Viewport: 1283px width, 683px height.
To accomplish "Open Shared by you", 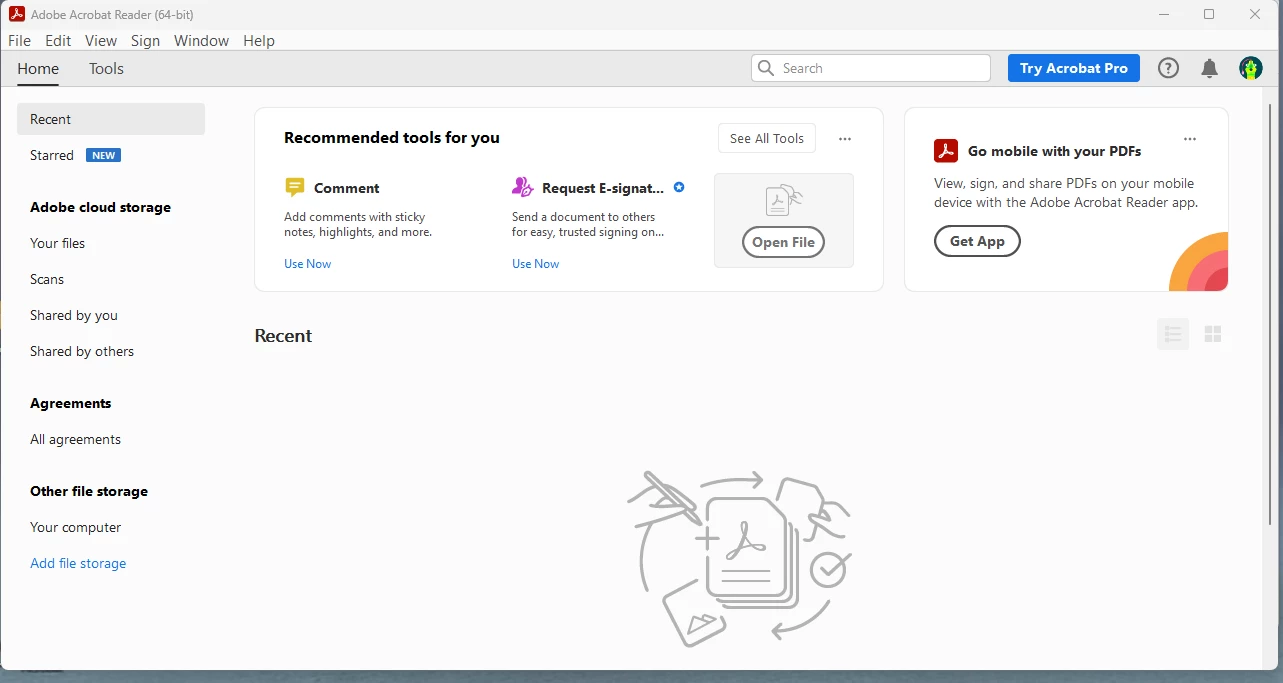I will [74, 315].
